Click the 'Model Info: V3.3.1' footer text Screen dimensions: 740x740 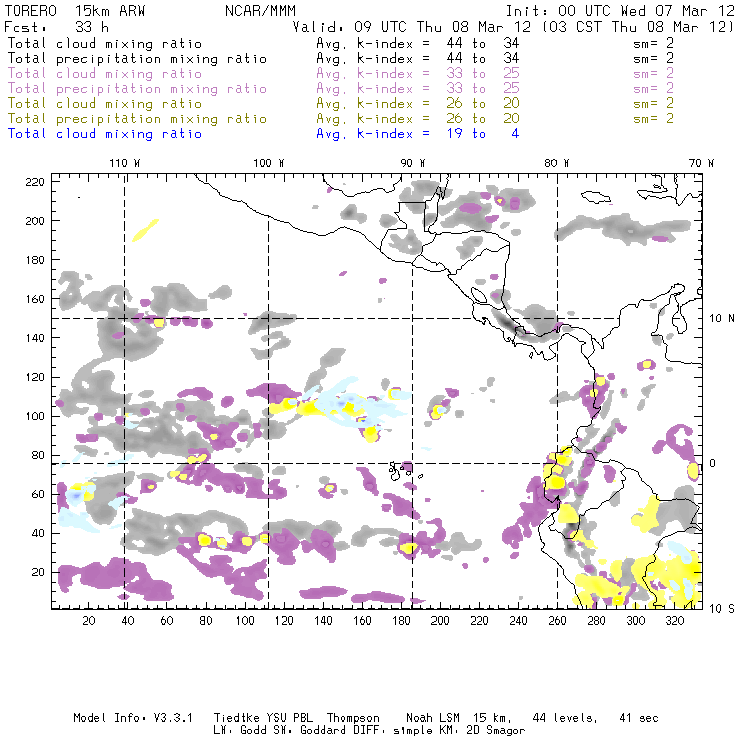133,718
